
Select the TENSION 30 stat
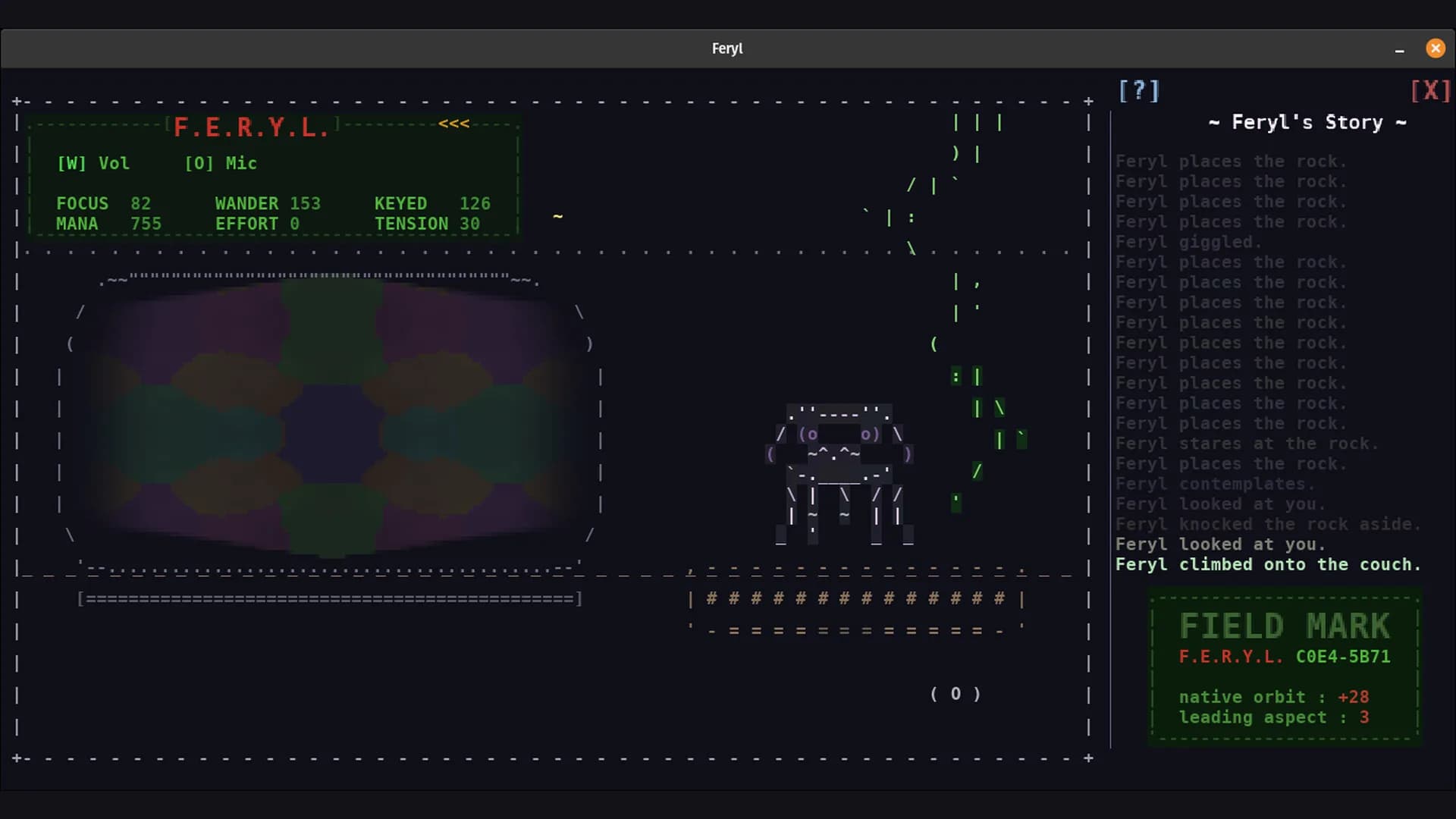pos(427,224)
